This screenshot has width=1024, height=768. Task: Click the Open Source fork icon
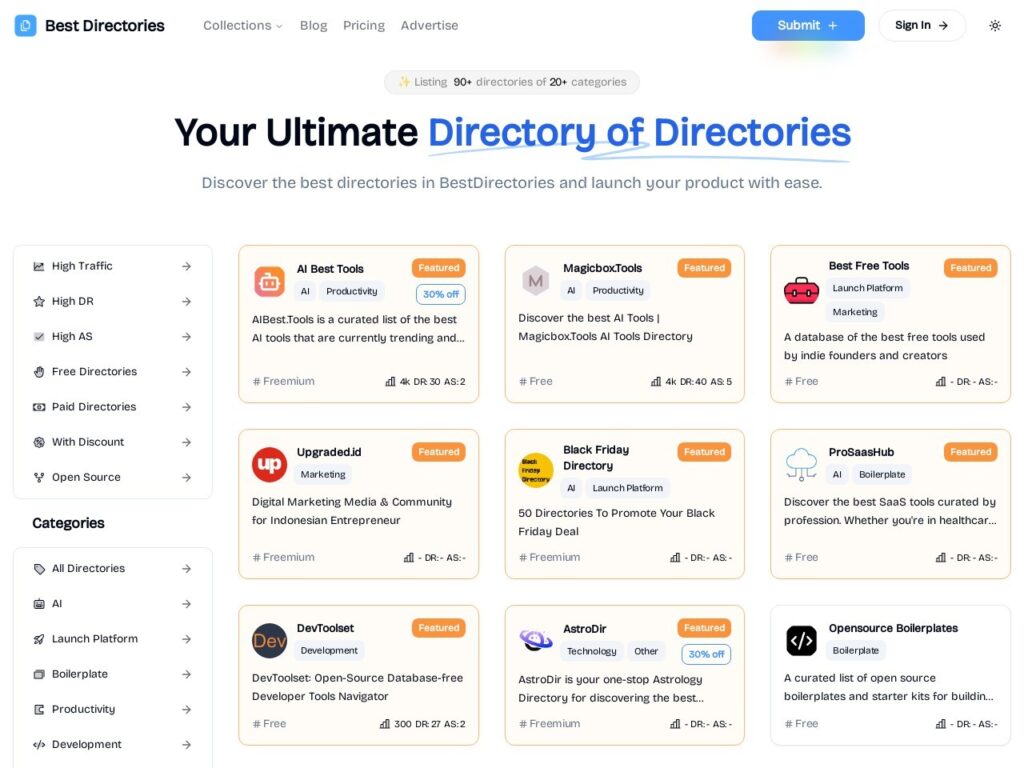pos(39,478)
